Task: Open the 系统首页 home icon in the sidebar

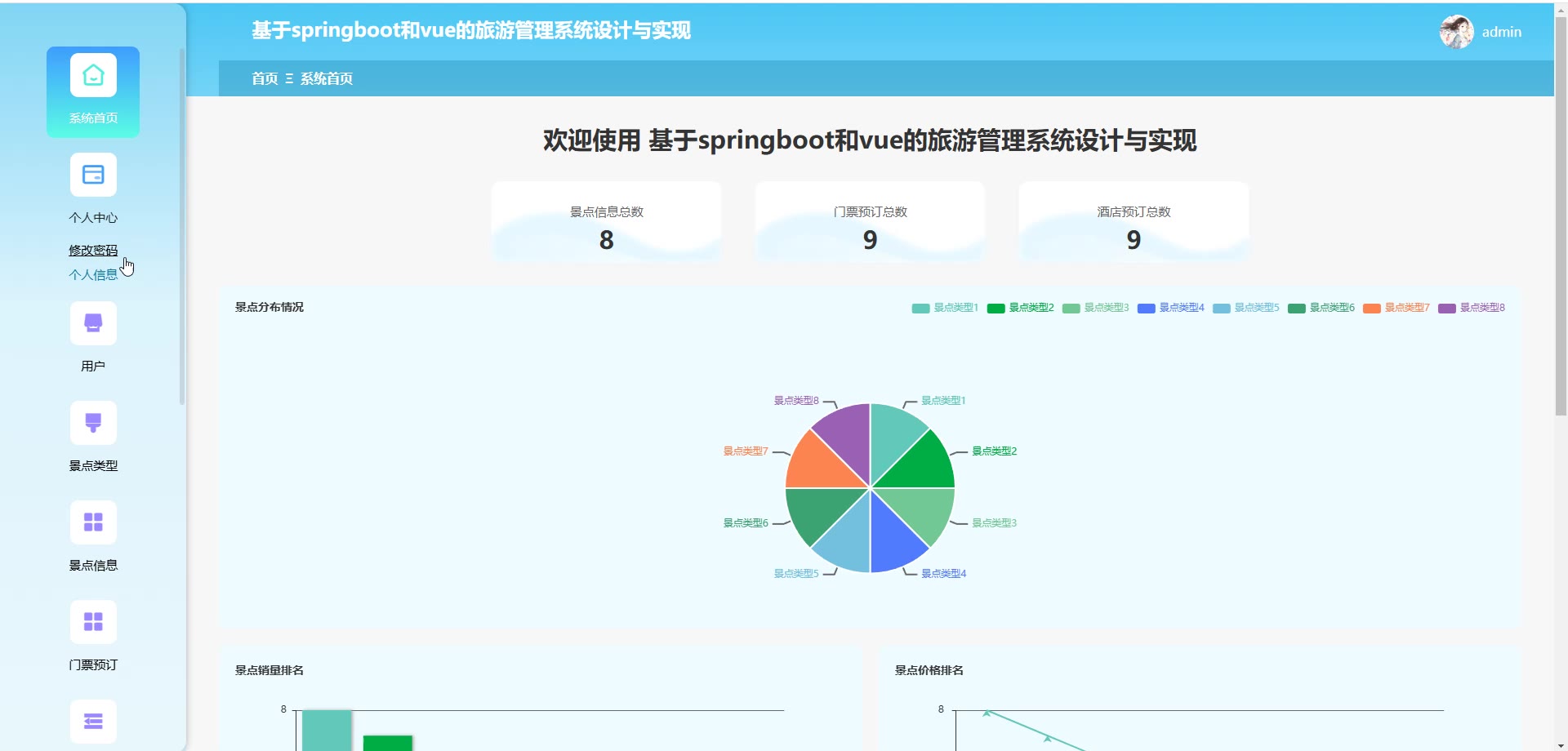Action: click(x=93, y=75)
